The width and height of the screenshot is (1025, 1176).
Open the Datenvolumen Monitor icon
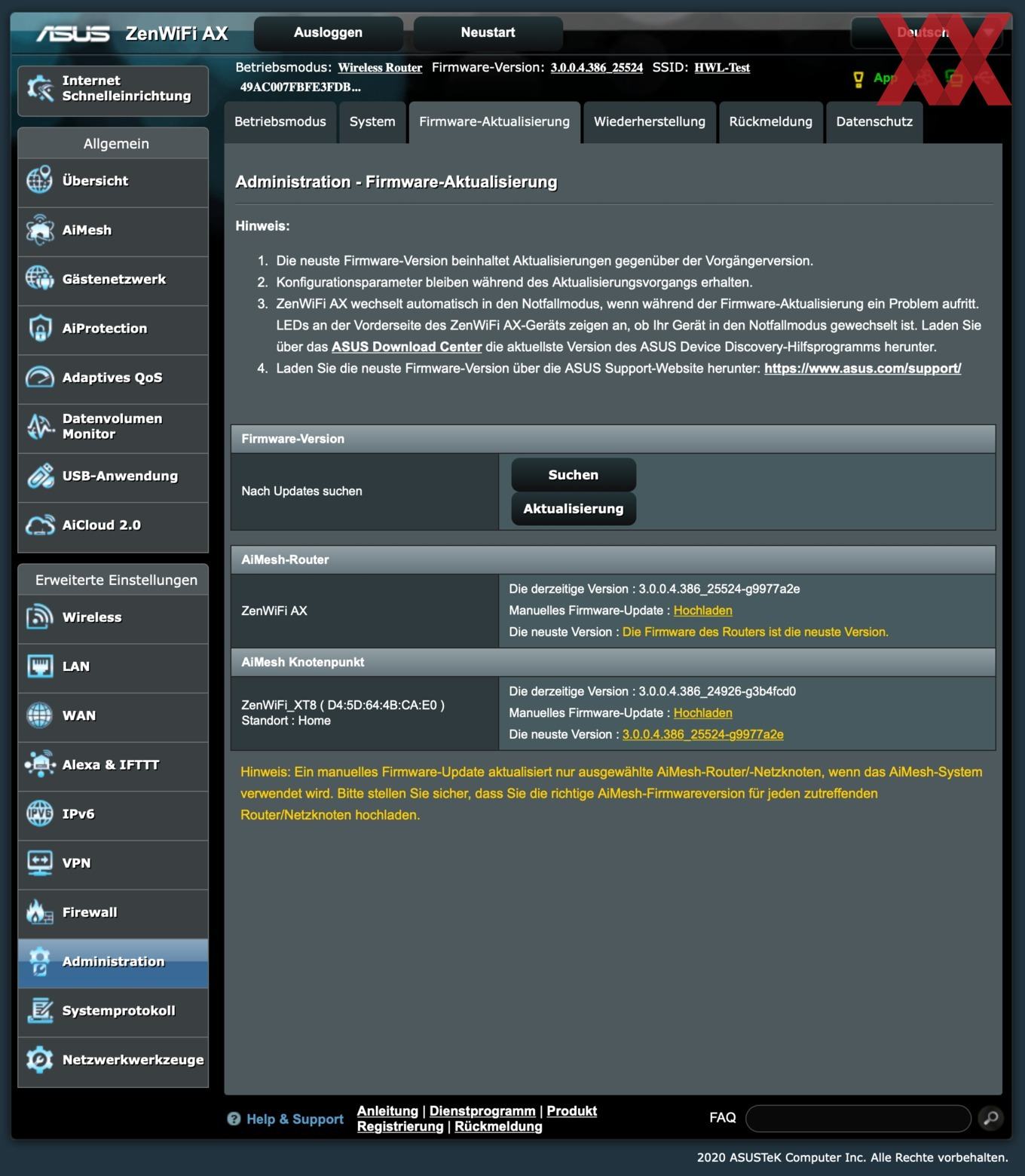click(x=40, y=427)
